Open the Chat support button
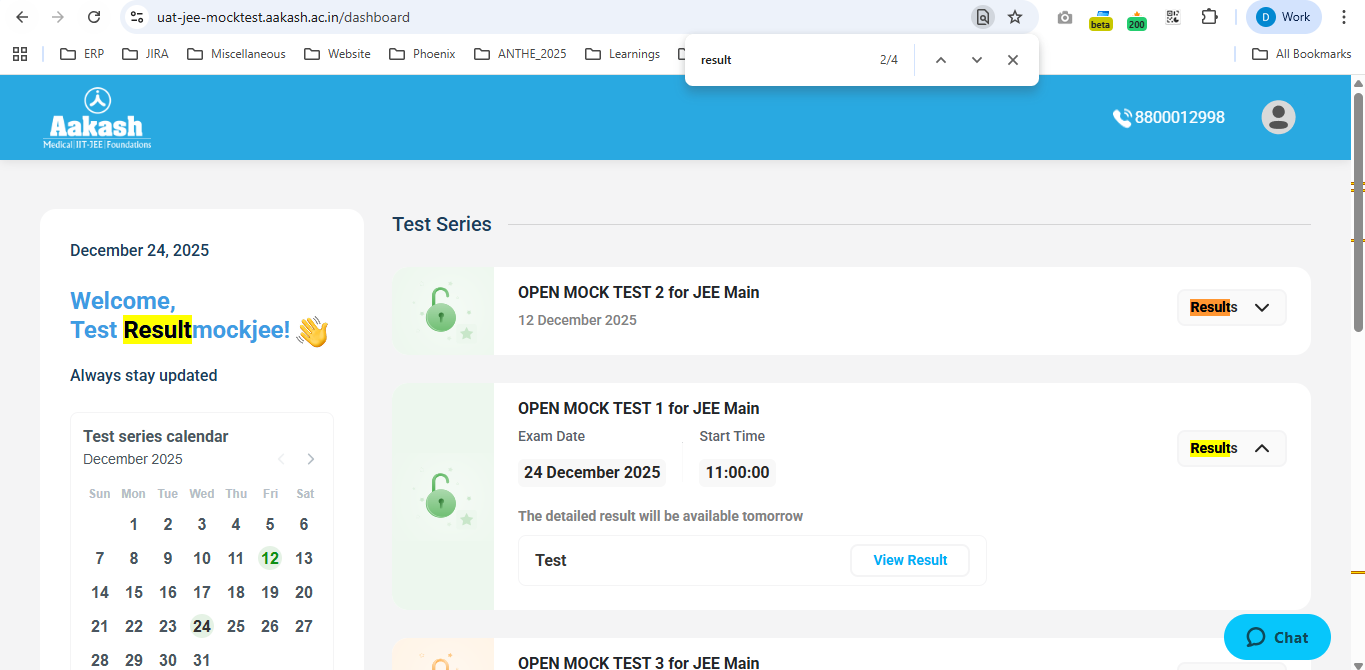Screen dimensions: 1365x670 click(x=1277, y=637)
